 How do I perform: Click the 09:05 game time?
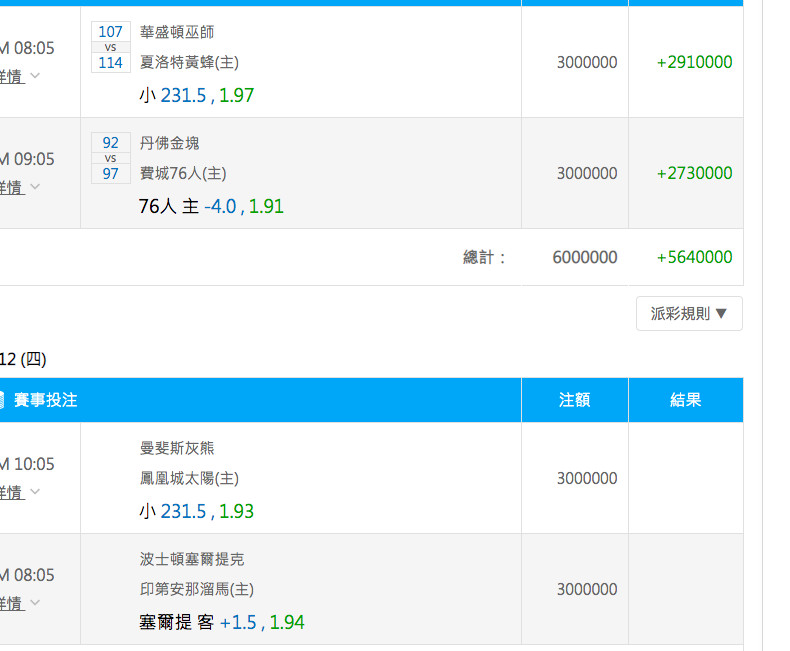27,159
